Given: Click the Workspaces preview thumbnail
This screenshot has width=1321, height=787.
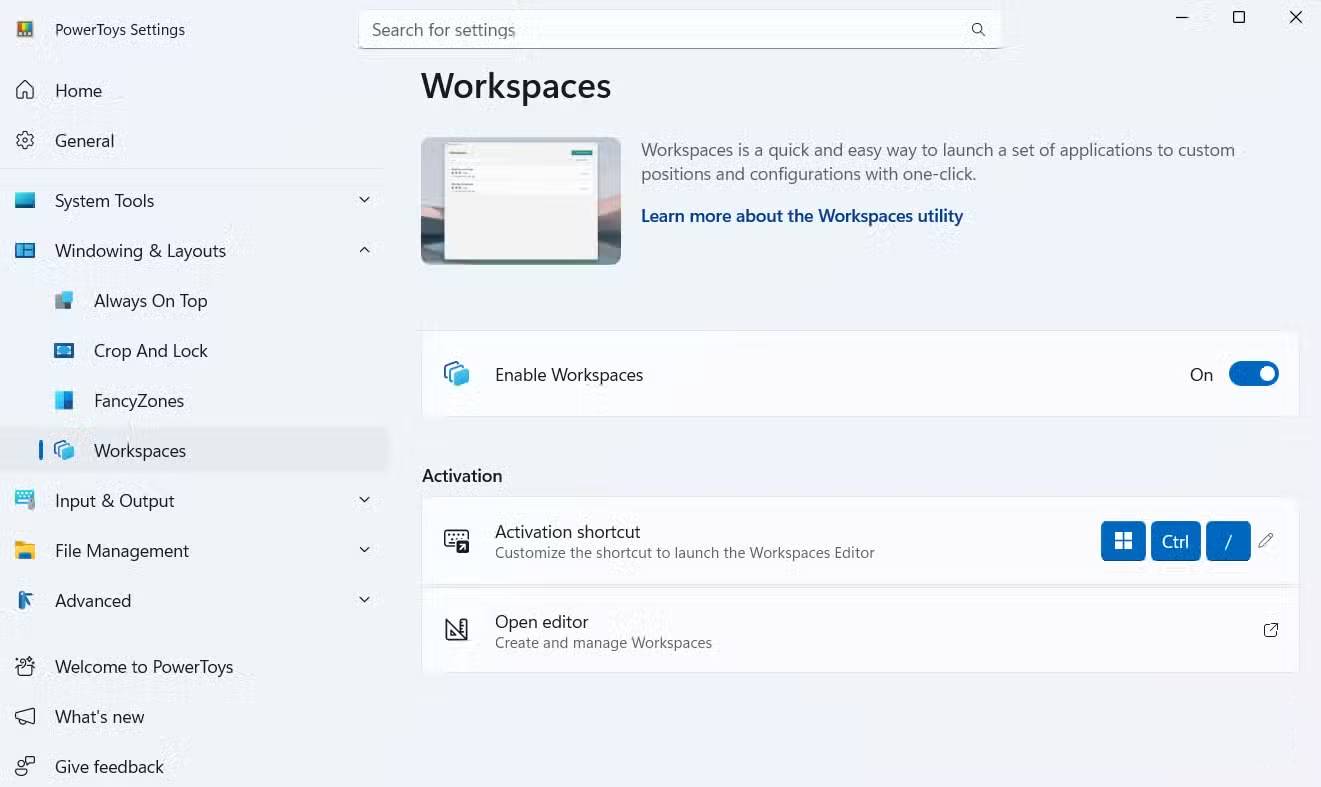Looking at the screenshot, I should (521, 201).
